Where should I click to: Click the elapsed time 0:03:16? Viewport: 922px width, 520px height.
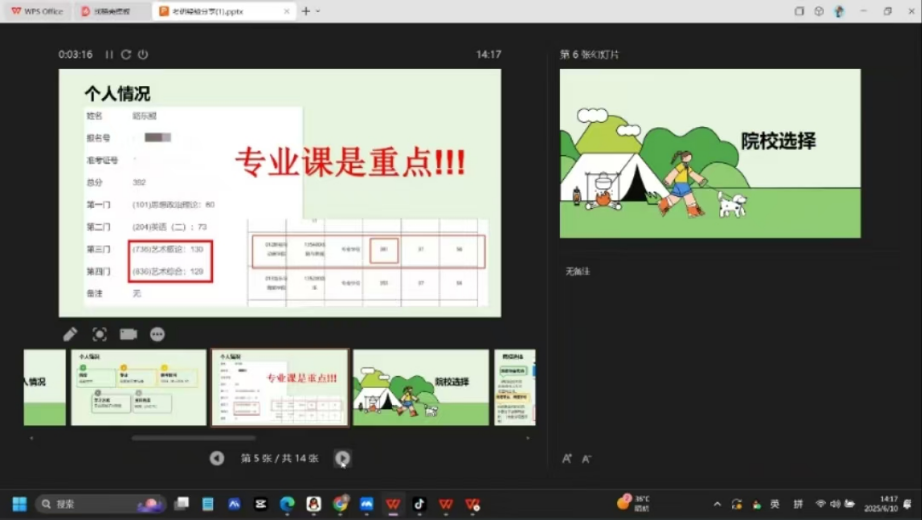point(75,55)
